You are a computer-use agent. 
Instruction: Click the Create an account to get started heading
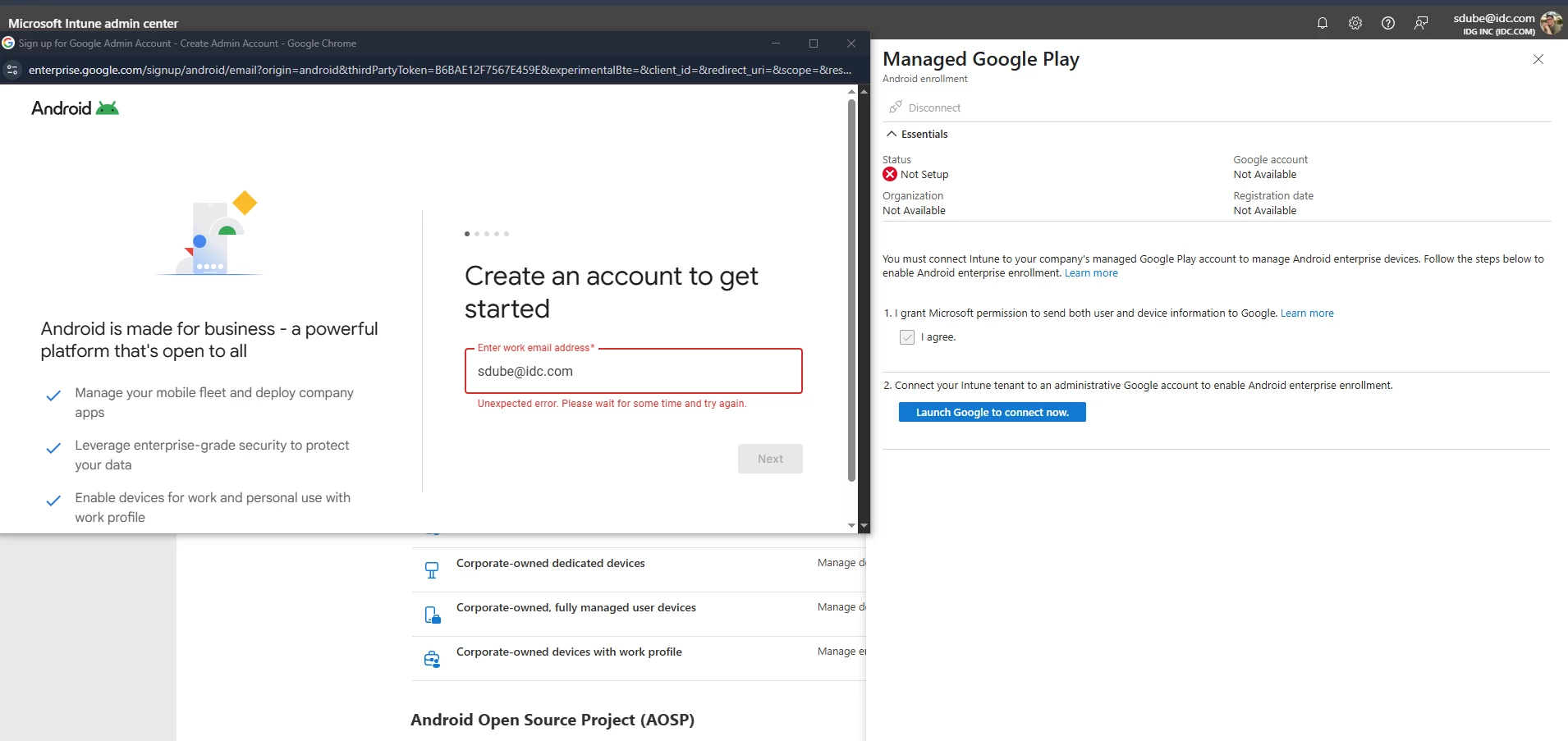click(x=612, y=292)
